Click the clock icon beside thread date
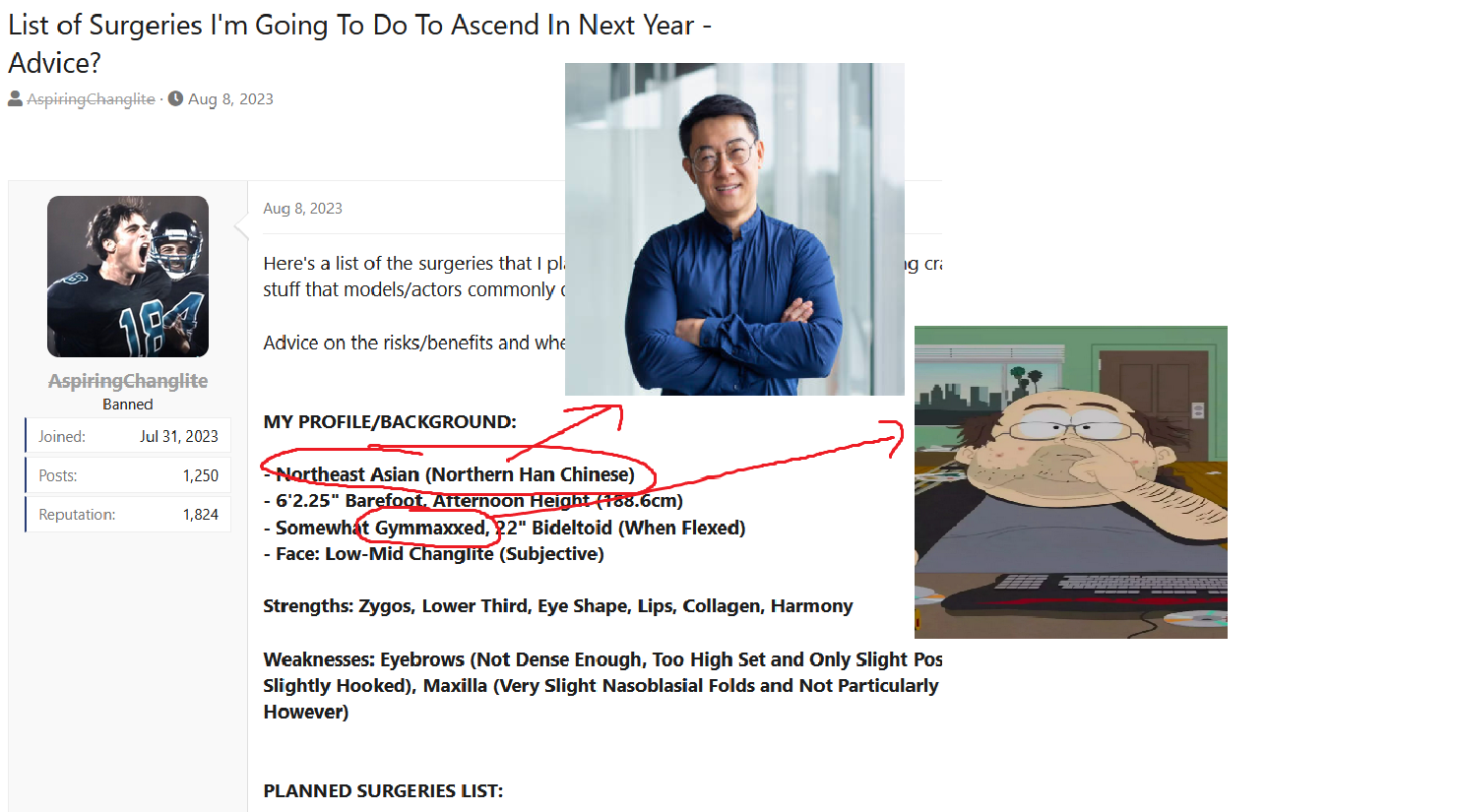The height and width of the screenshot is (812, 1457). pyautogui.click(x=175, y=98)
